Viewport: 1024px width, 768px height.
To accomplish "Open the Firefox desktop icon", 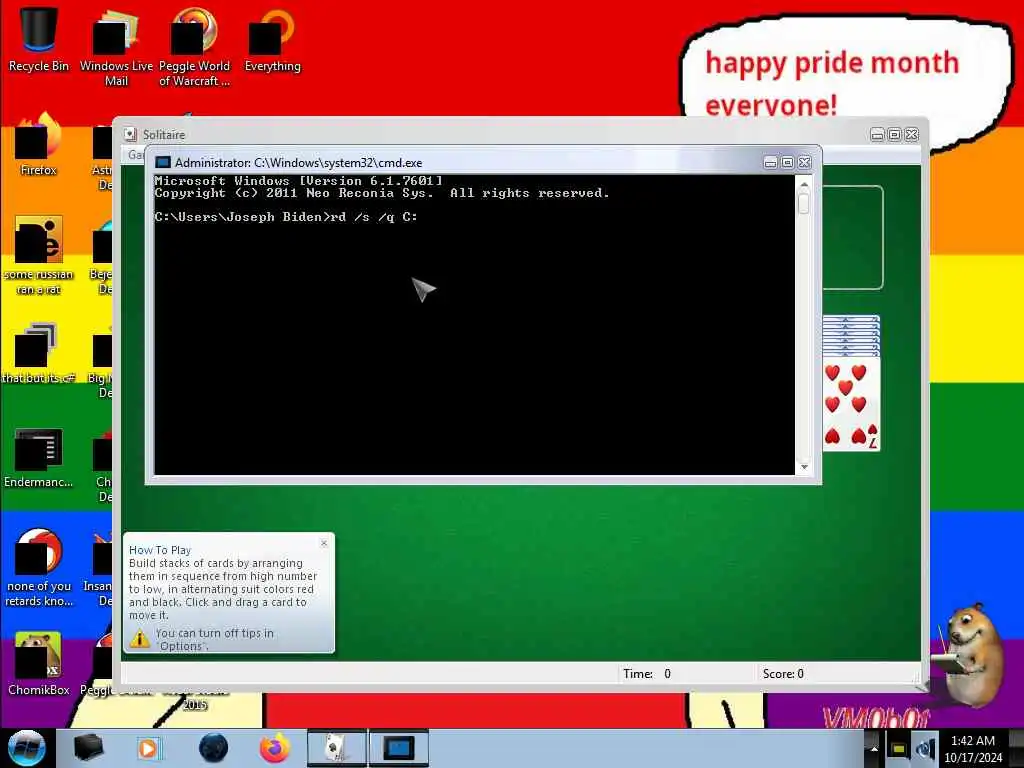I will point(39,144).
